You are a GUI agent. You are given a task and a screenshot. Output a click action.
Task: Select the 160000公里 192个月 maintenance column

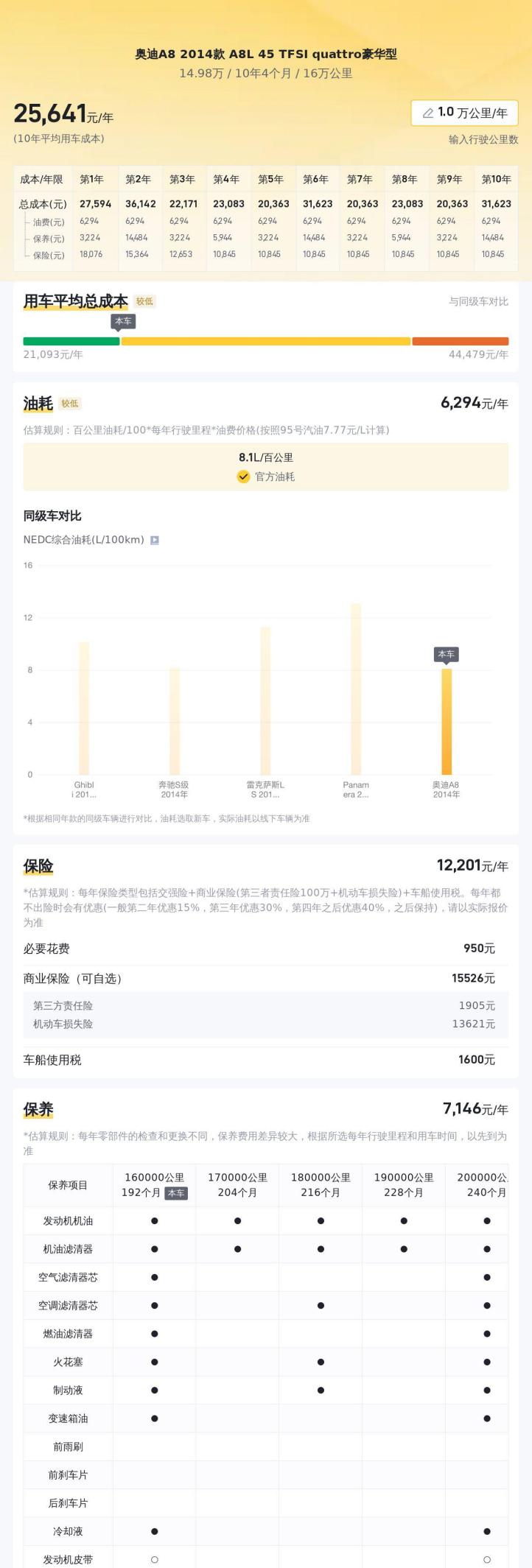click(x=154, y=1185)
